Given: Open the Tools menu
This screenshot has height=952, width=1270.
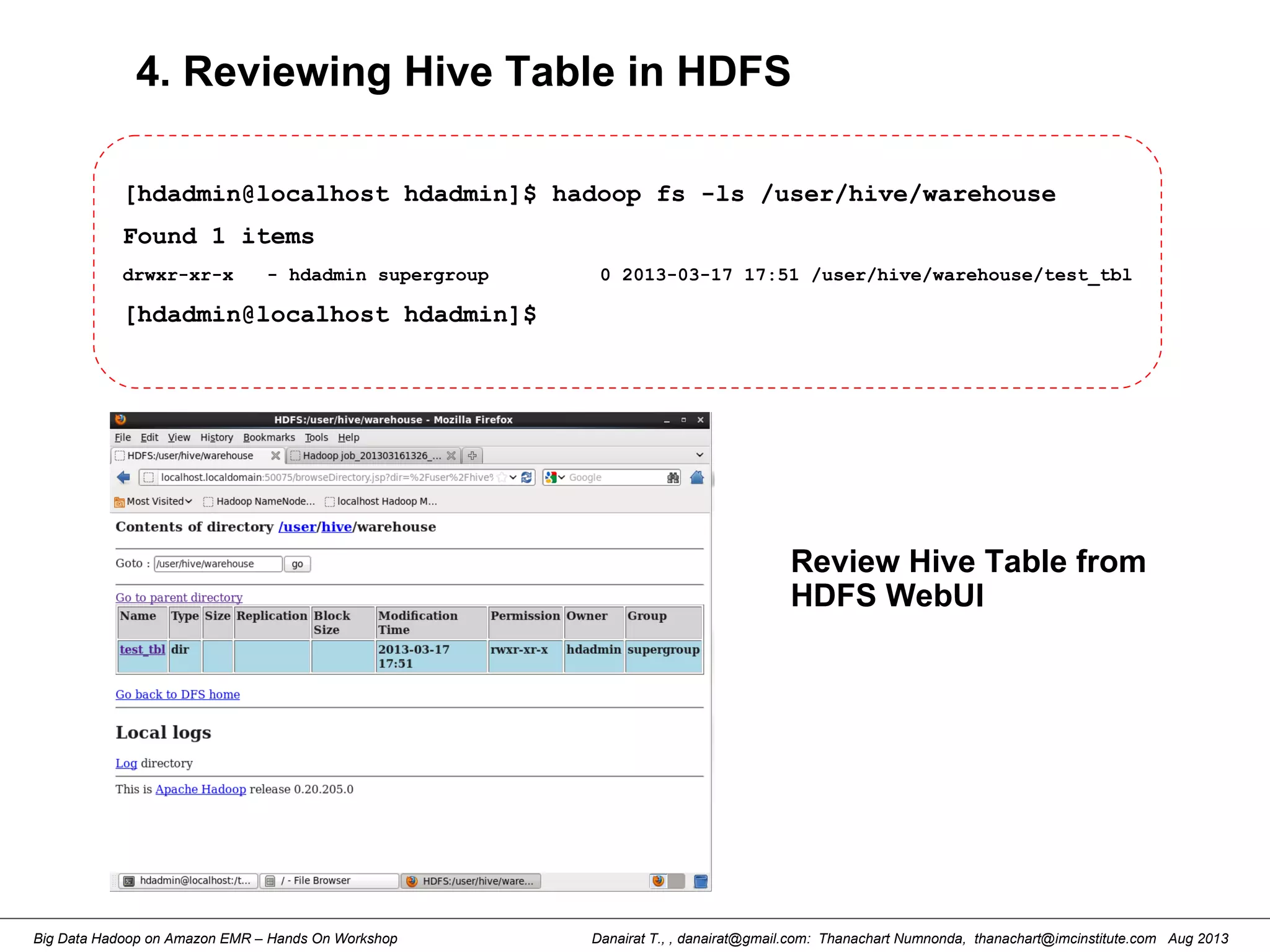Looking at the screenshot, I should click(316, 438).
